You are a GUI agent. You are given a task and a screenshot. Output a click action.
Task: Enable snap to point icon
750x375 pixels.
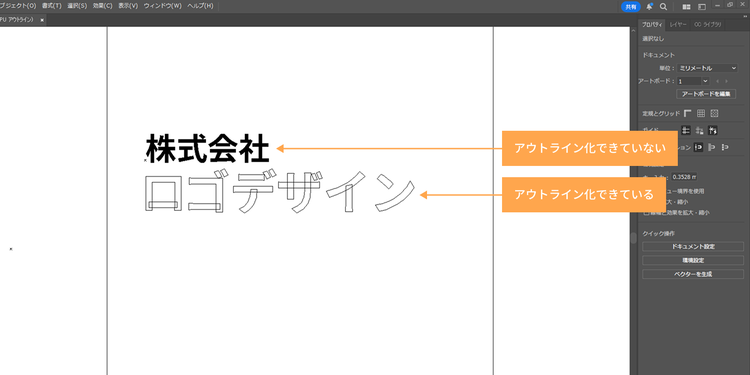pos(698,147)
